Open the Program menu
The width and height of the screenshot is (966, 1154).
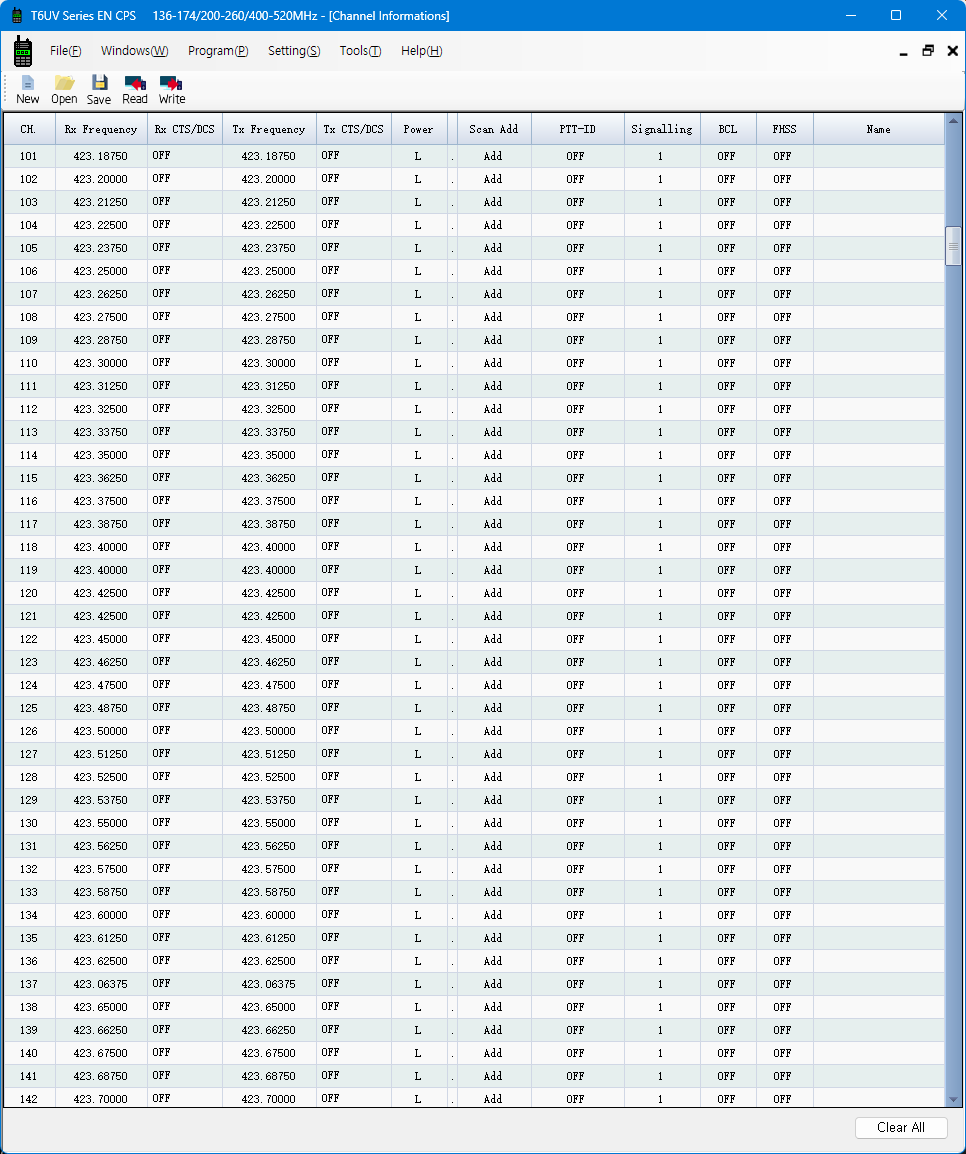click(x=218, y=51)
